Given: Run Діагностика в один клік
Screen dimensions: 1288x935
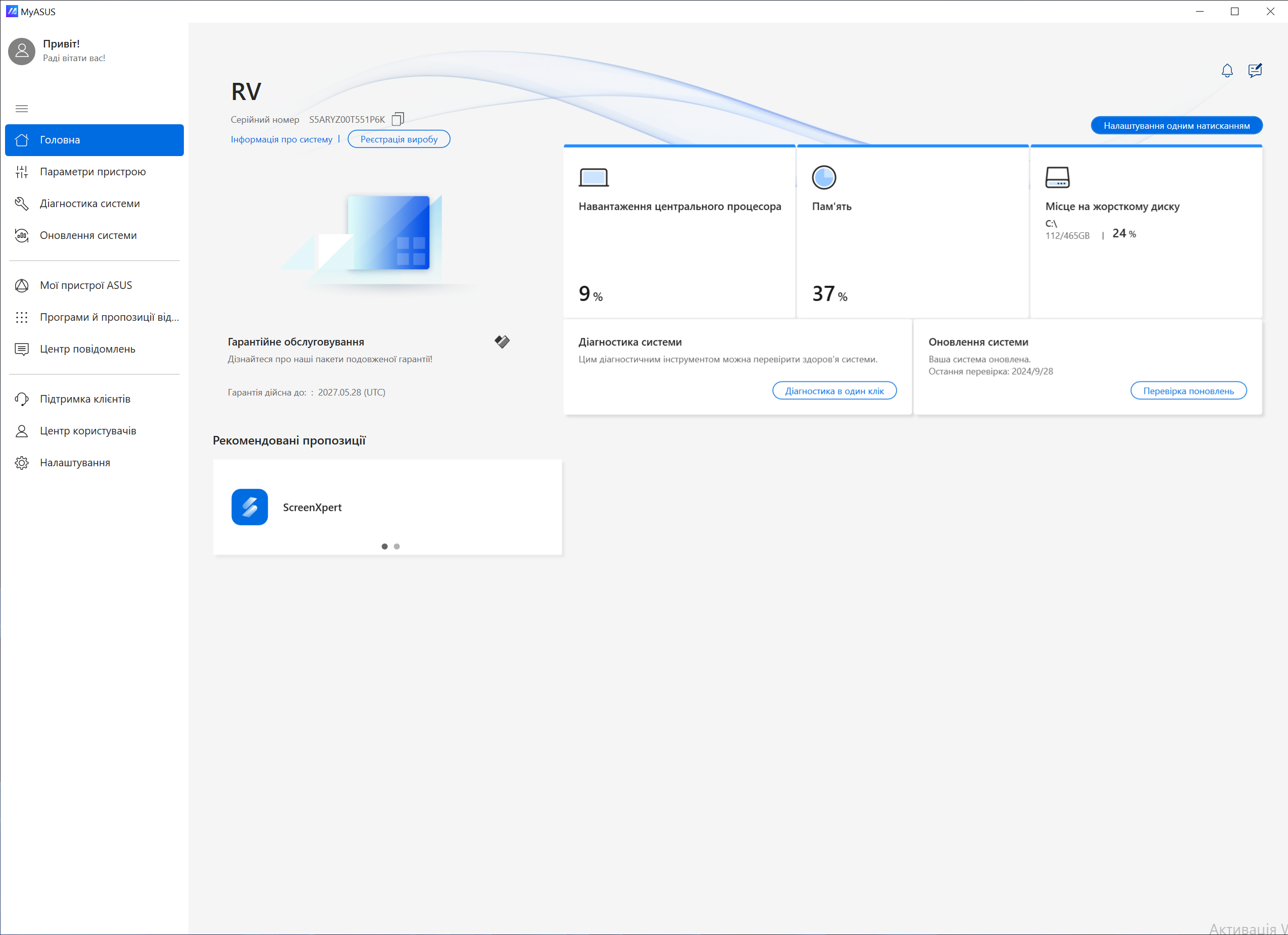Looking at the screenshot, I should coord(834,391).
